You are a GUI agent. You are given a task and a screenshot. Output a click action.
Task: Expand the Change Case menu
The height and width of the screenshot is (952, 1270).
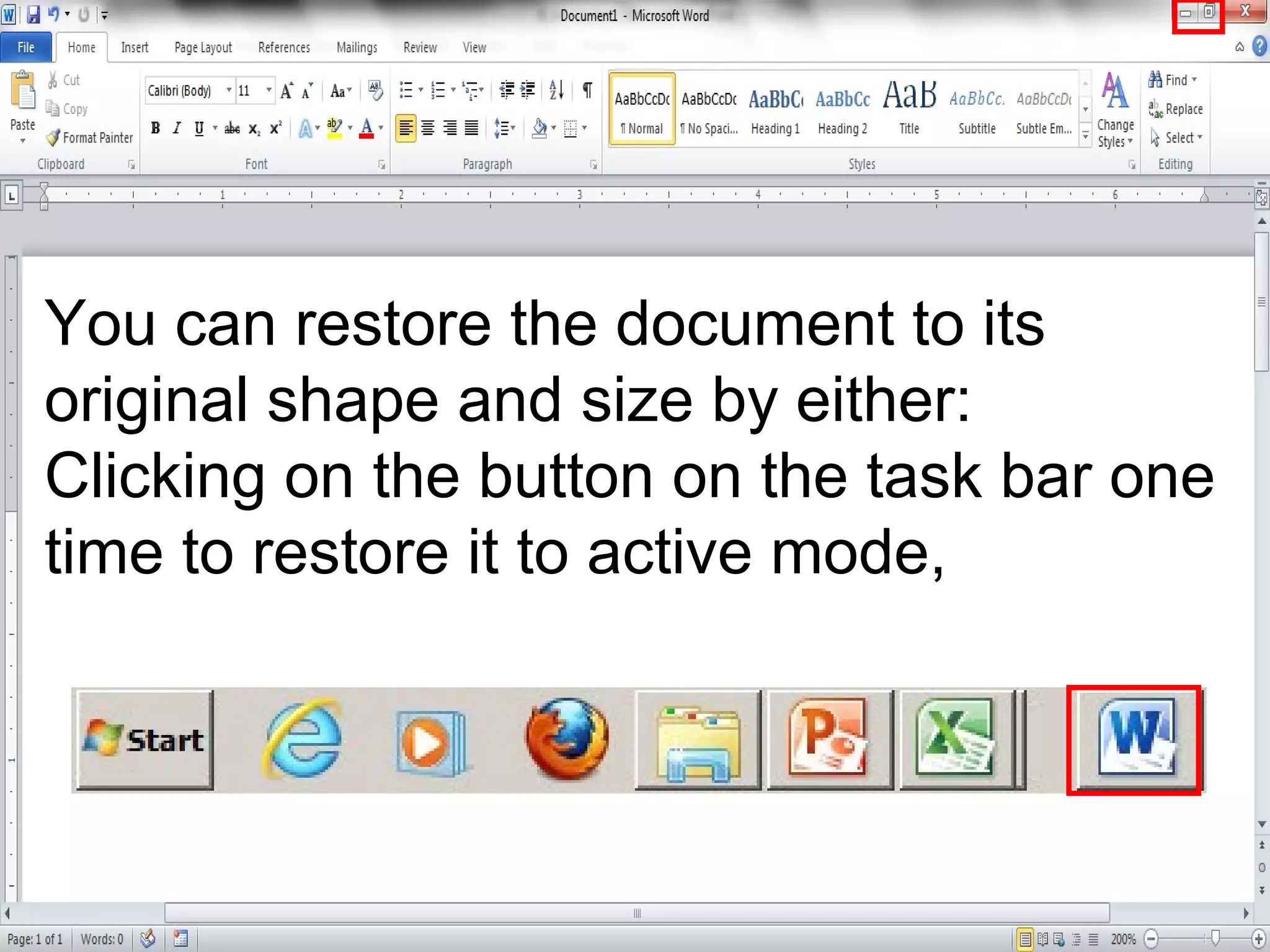click(340, 91)
